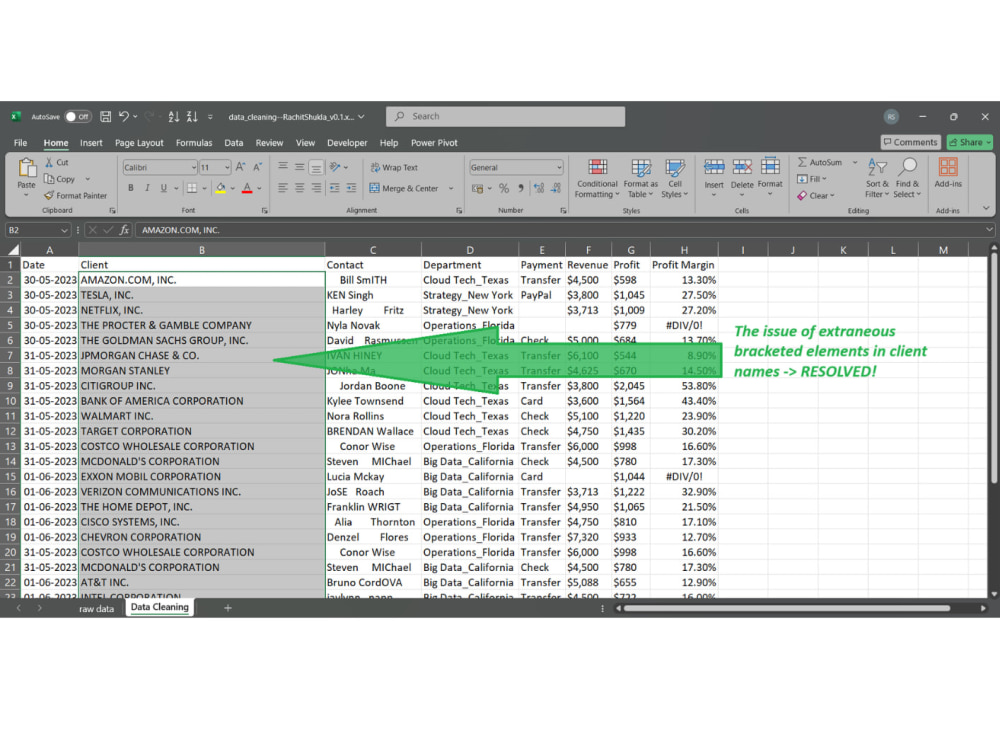
Task: Click the Undo arrow icon
Action: 124,117
